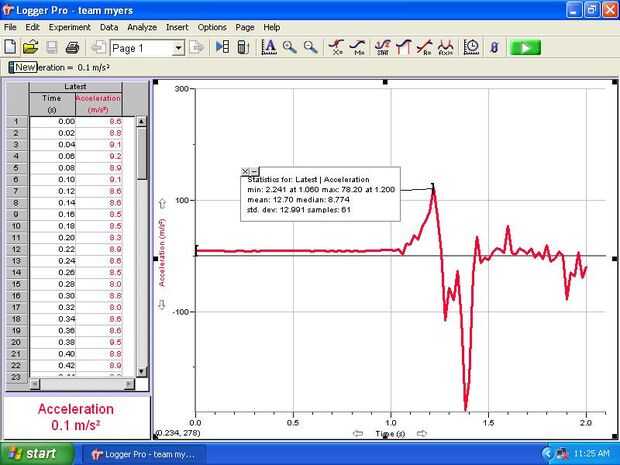
Task: Click the Time (s) axis label
Action: tap(390, 434)
